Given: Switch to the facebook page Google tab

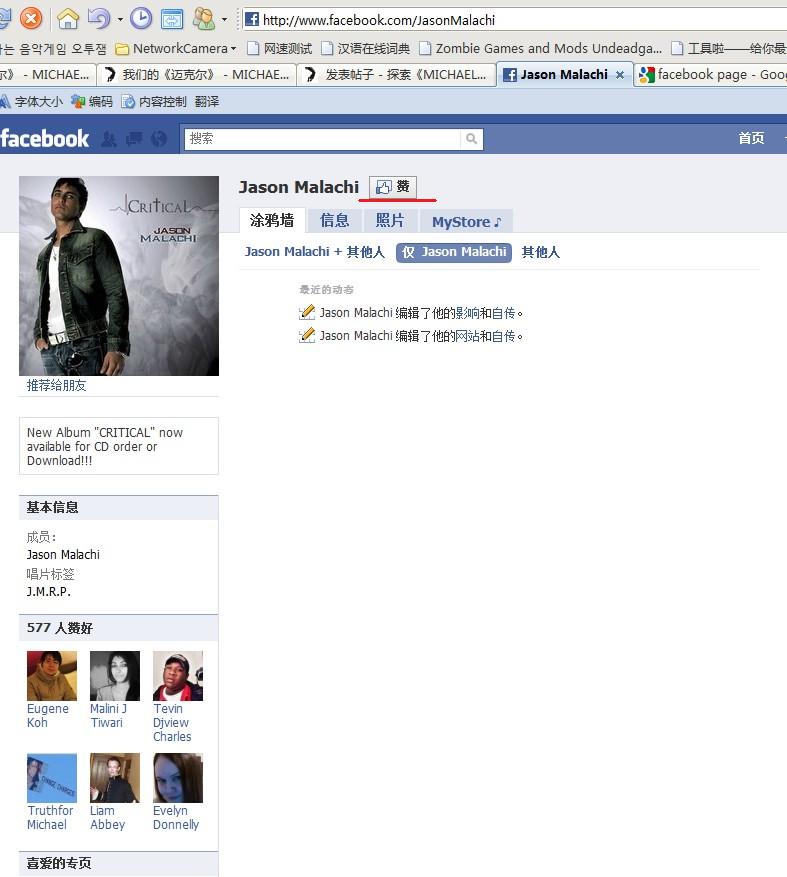Looking at the screenshot, I should click(711, 74).
